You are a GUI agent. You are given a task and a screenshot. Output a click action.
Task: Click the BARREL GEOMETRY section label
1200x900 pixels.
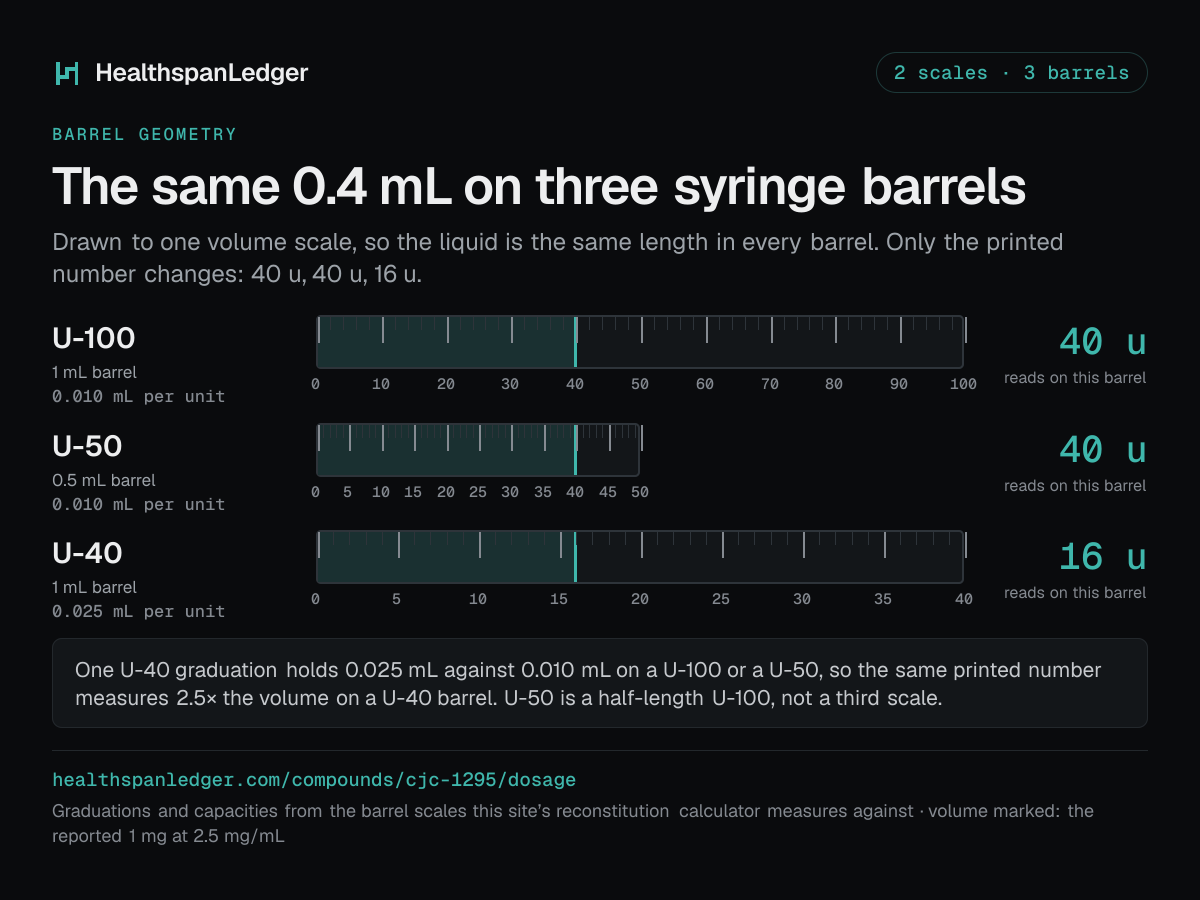coord(145,134)
